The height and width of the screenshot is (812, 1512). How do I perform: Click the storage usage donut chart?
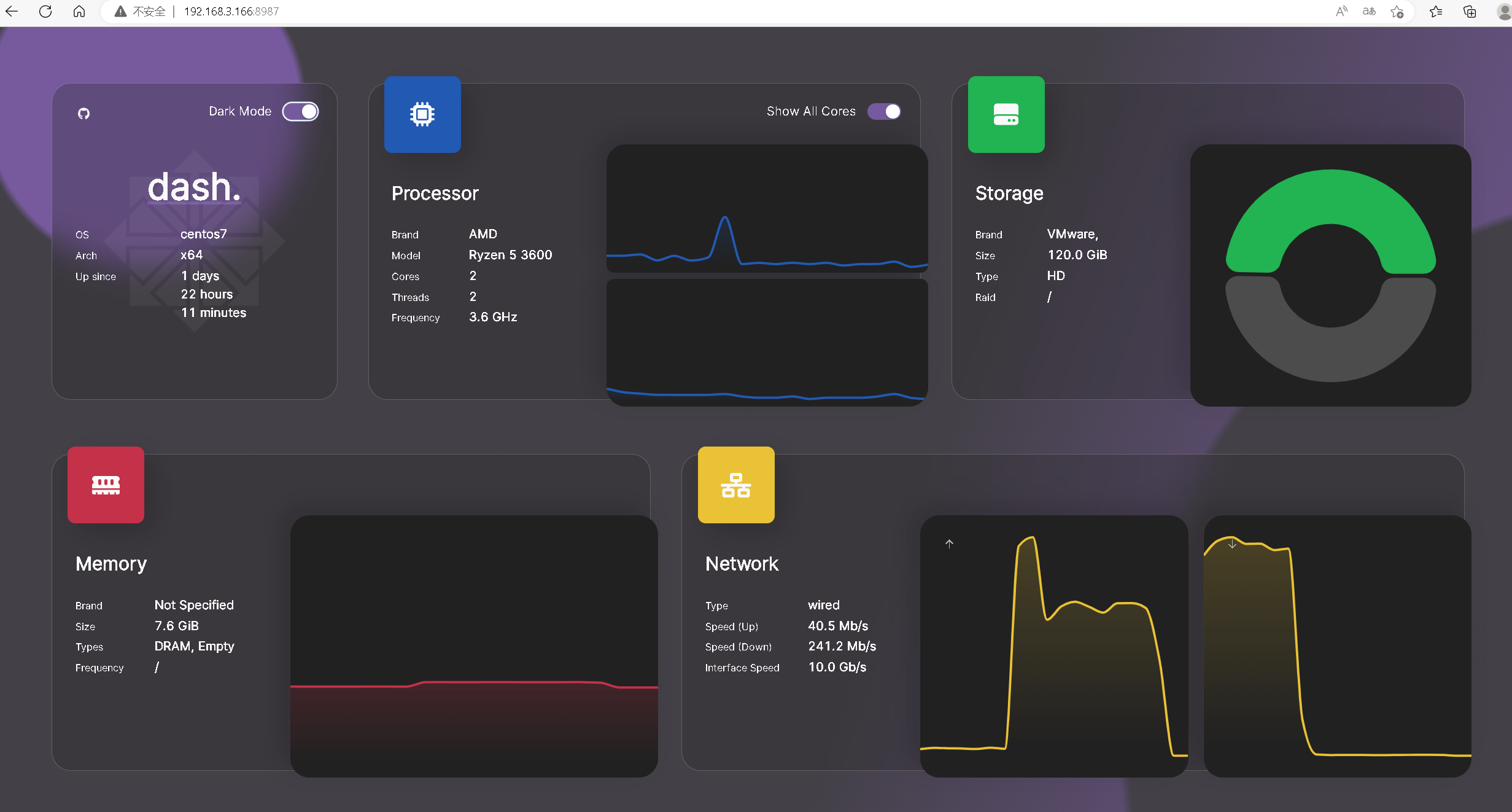pos(1330,275)
